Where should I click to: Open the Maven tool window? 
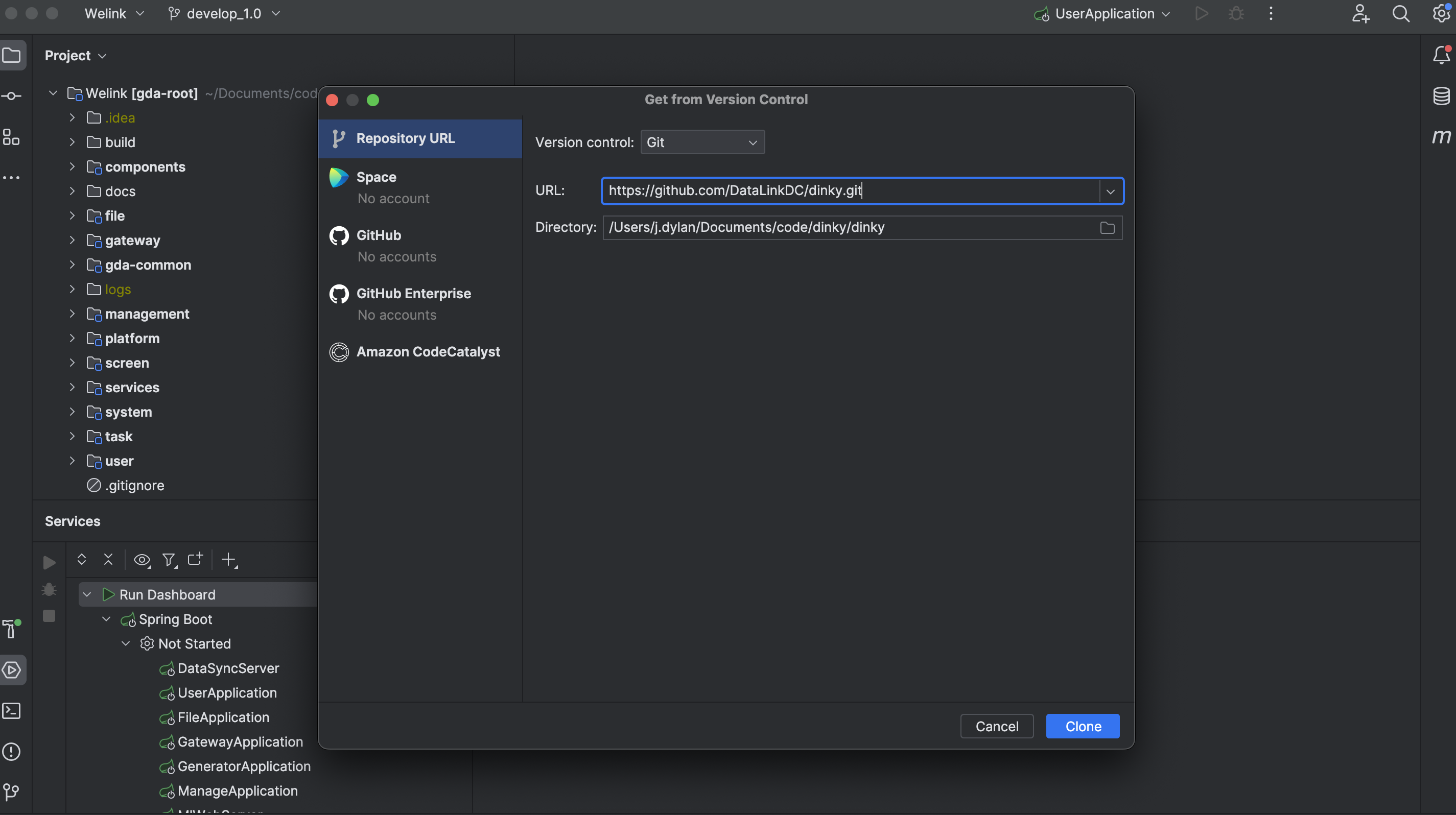[x=1441, y=136]
